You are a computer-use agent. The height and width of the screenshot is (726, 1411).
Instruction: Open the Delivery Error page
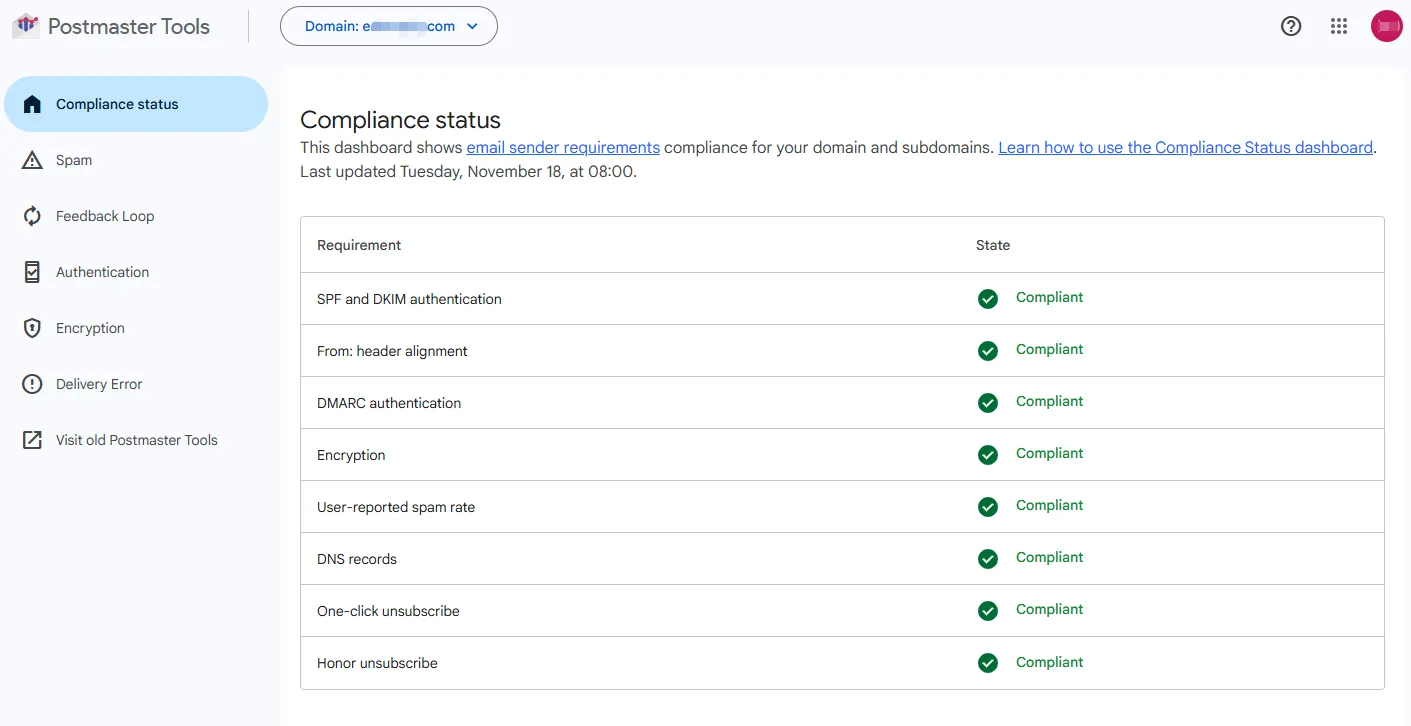[x=99, y=384]
